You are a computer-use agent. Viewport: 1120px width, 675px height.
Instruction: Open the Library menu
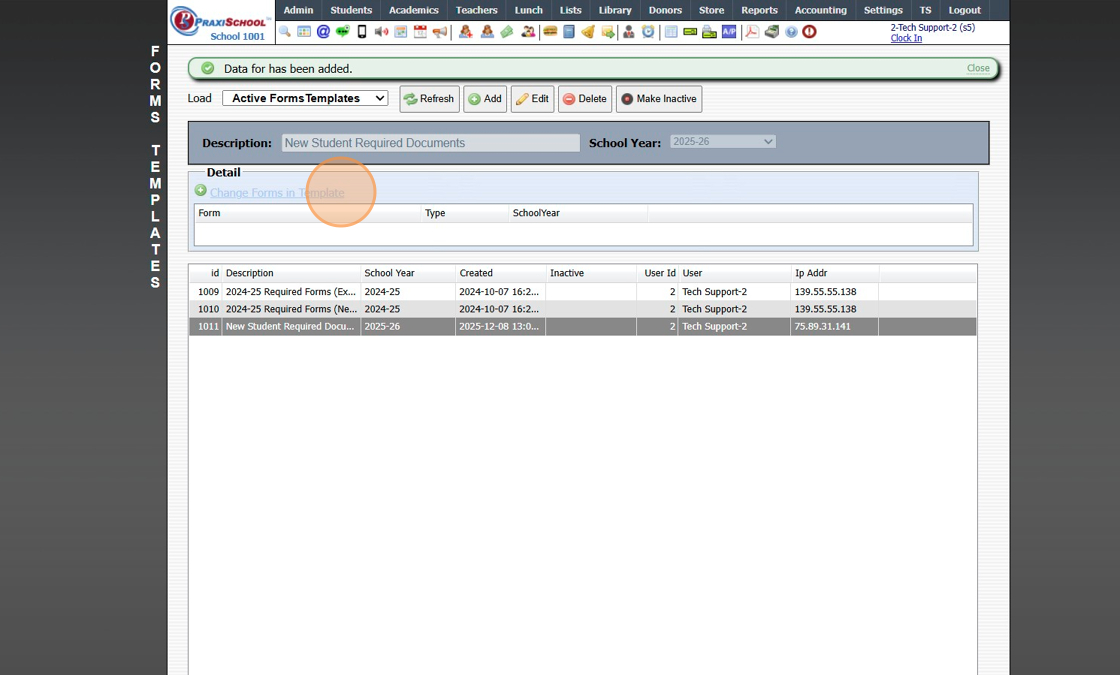pos(614,10)
